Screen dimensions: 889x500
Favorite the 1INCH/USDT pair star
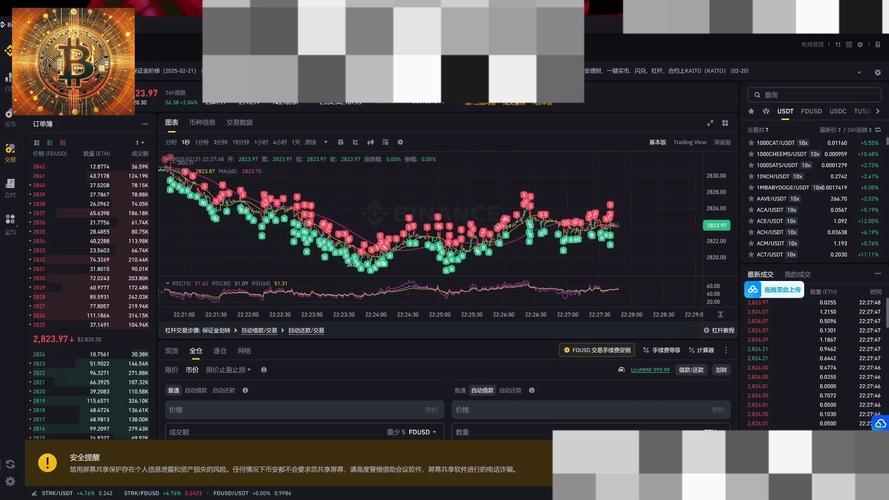pos(751,176)
